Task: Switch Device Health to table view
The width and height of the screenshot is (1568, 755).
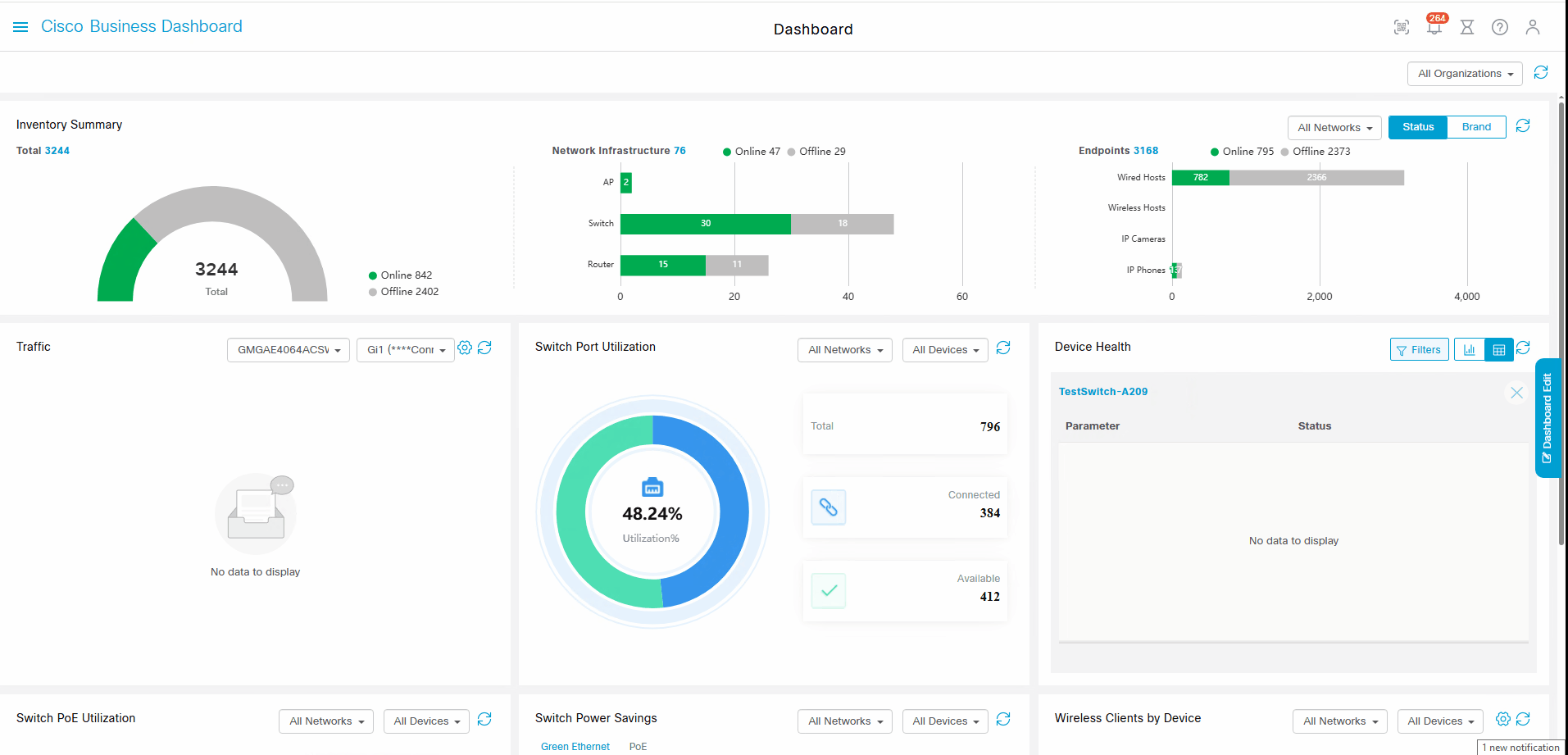Action: click(x=1499, y=350)
